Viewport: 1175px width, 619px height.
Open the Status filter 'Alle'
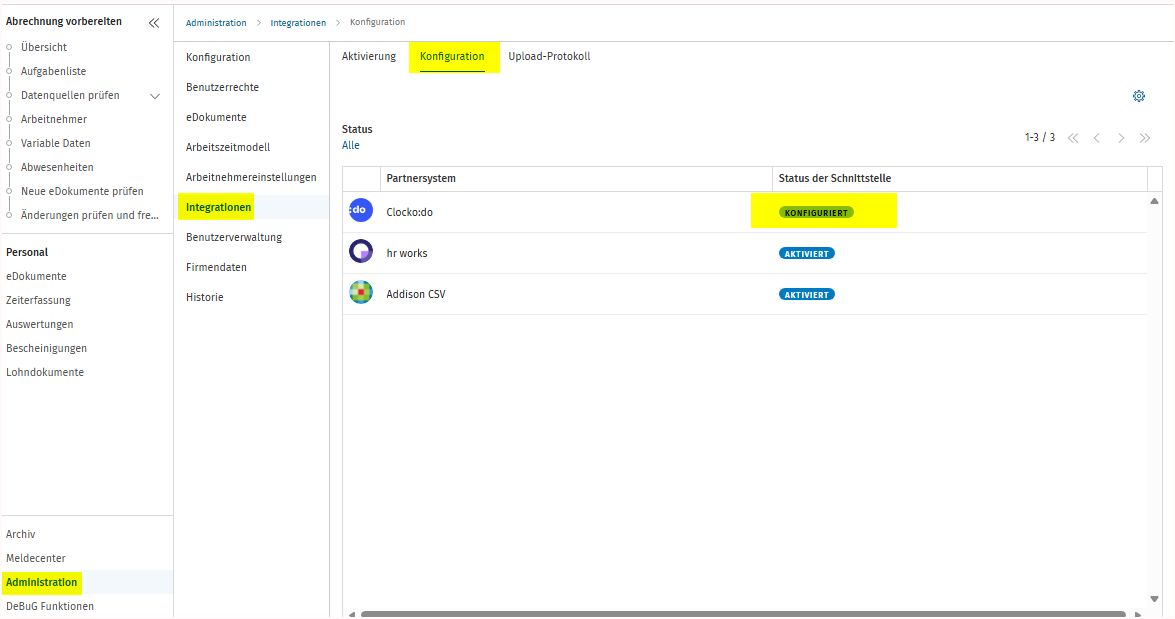(351, 145)
